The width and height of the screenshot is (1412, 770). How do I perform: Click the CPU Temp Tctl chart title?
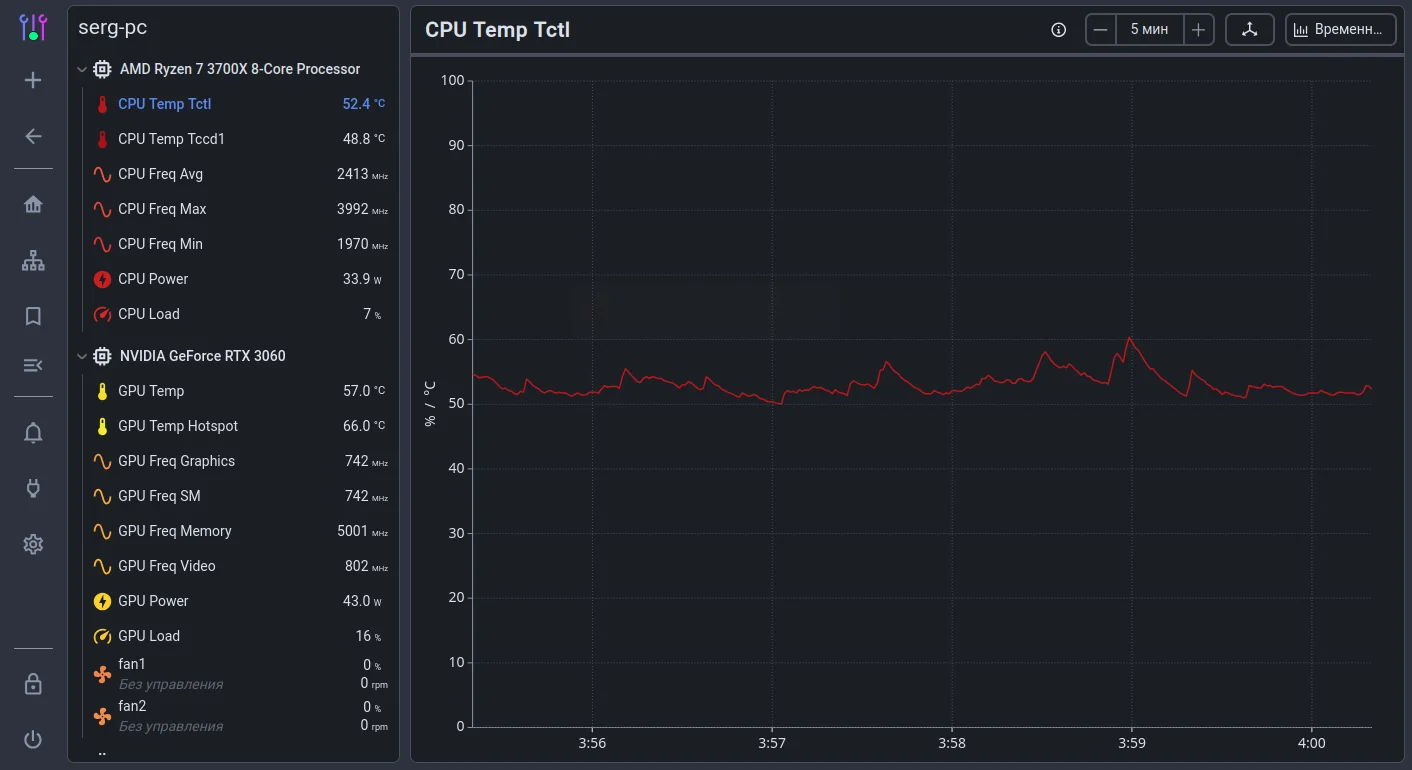click(x=497, y=30)
